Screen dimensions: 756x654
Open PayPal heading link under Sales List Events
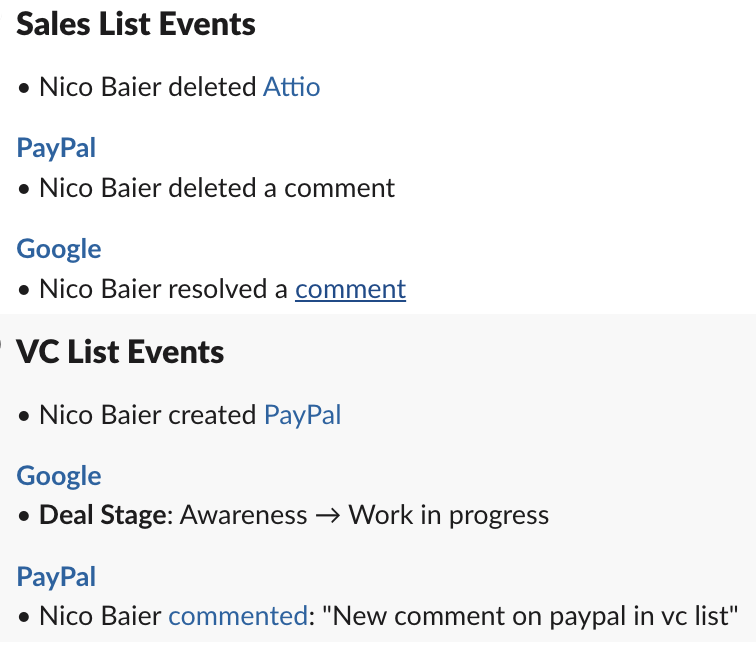click(56, 148)
